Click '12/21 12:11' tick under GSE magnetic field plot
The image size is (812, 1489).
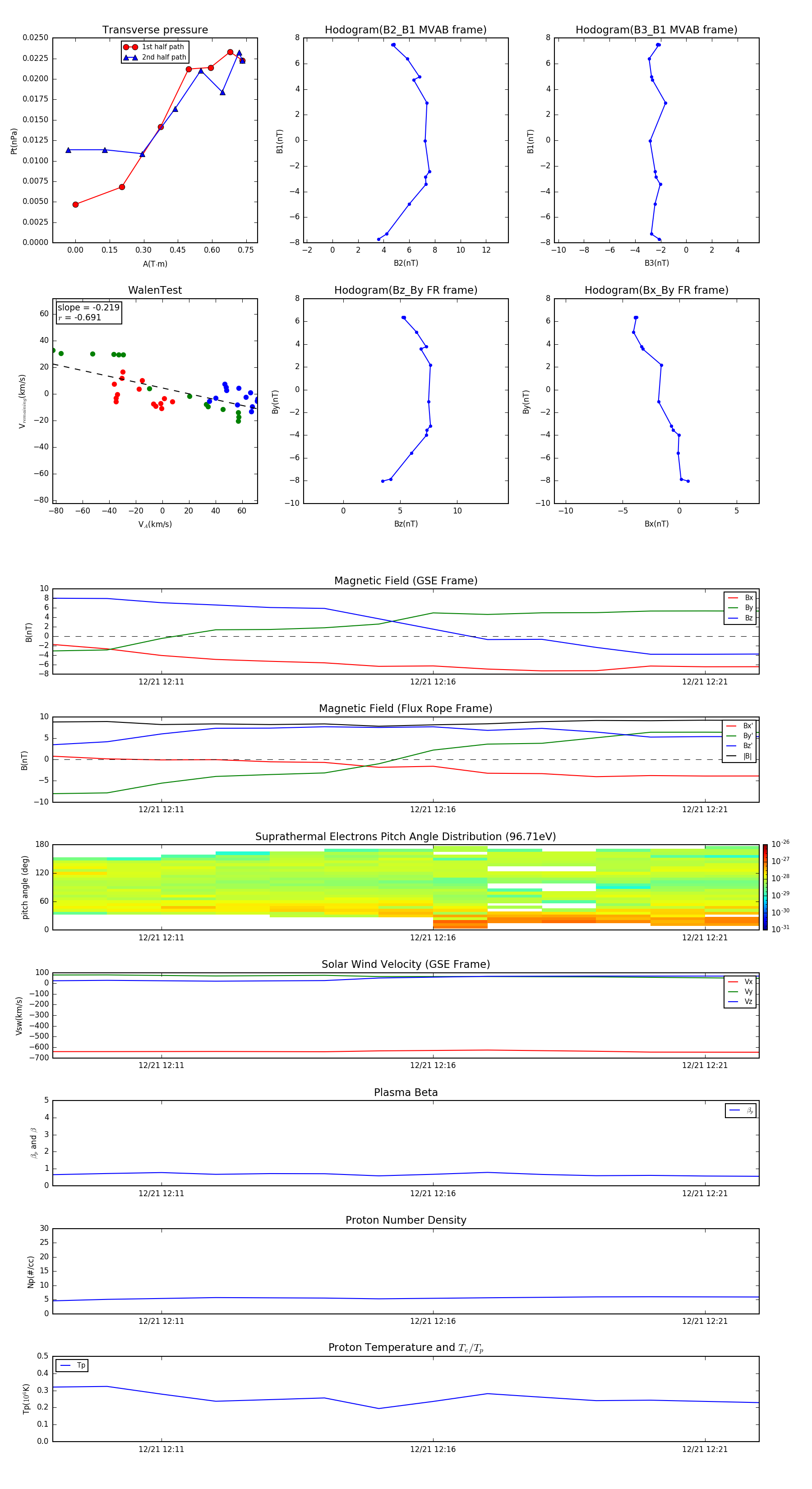[161, 681]
